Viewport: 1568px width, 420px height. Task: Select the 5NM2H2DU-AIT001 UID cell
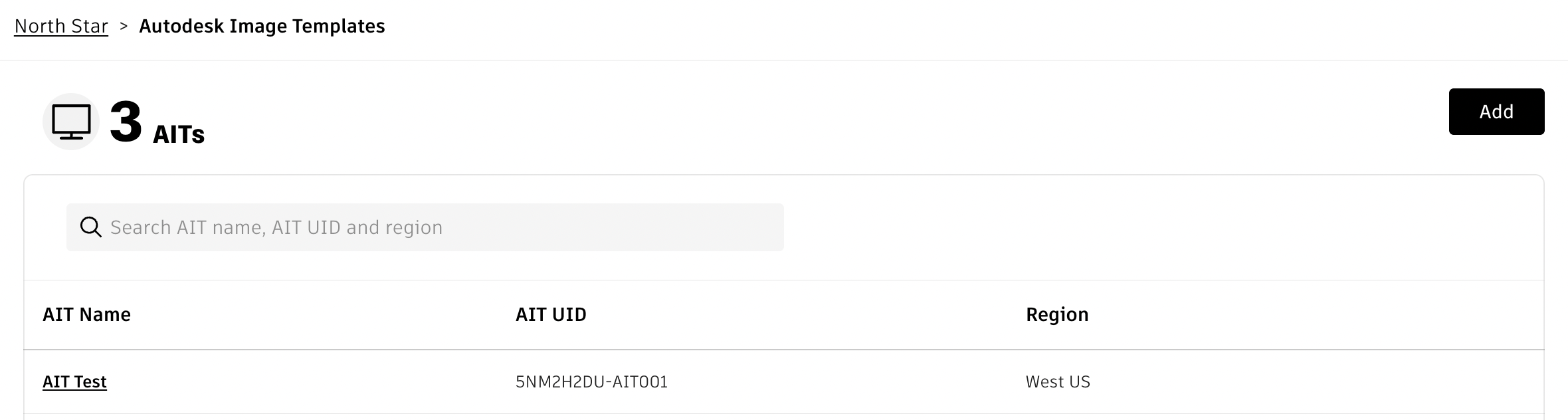pos(591,382)
